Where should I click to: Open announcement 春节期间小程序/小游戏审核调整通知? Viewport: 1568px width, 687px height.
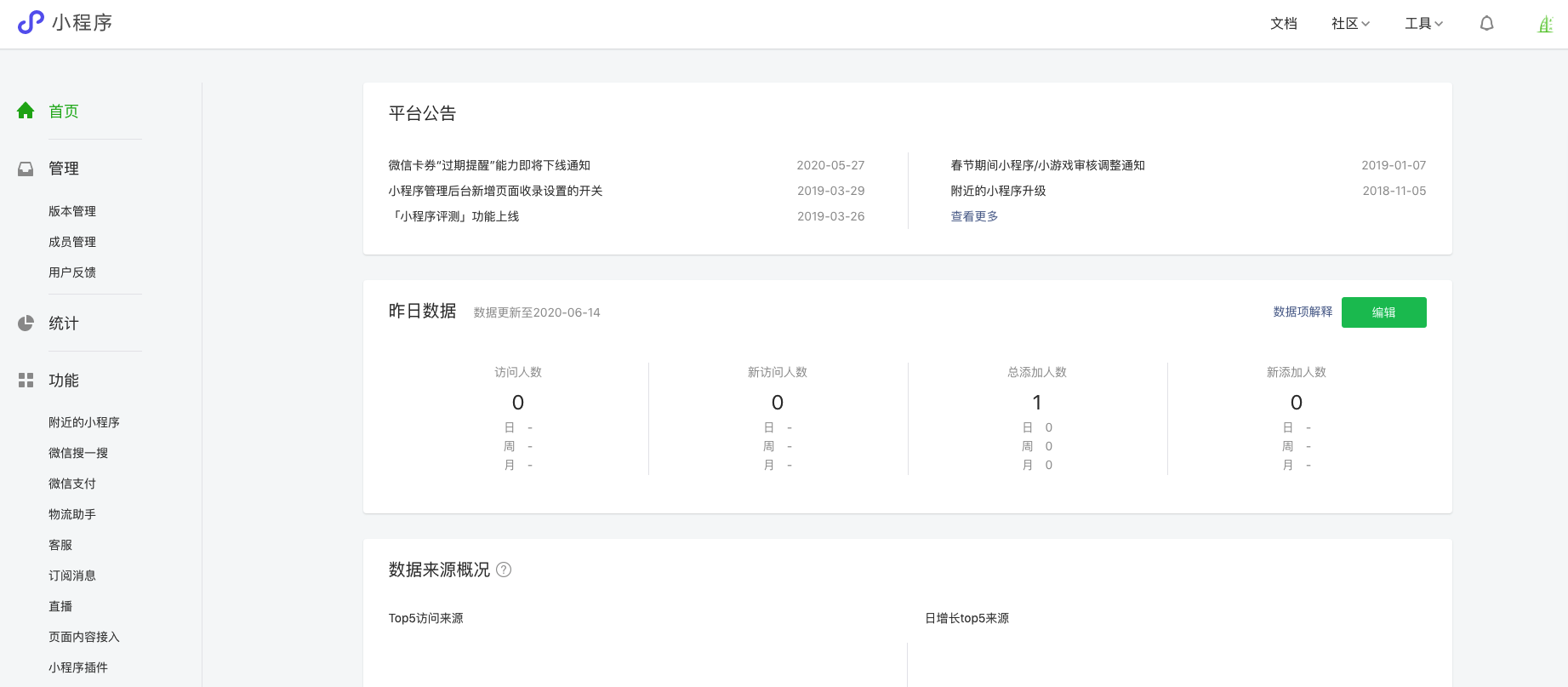tap(1048, 165)
